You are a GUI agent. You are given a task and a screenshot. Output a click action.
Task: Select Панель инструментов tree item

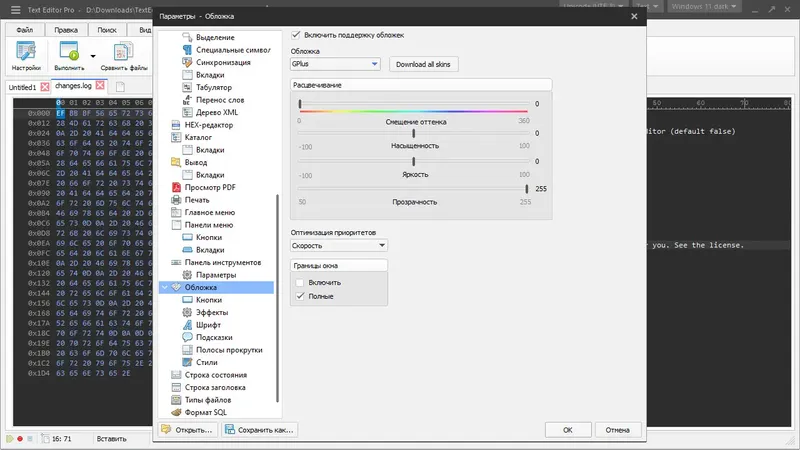point(222,262)
